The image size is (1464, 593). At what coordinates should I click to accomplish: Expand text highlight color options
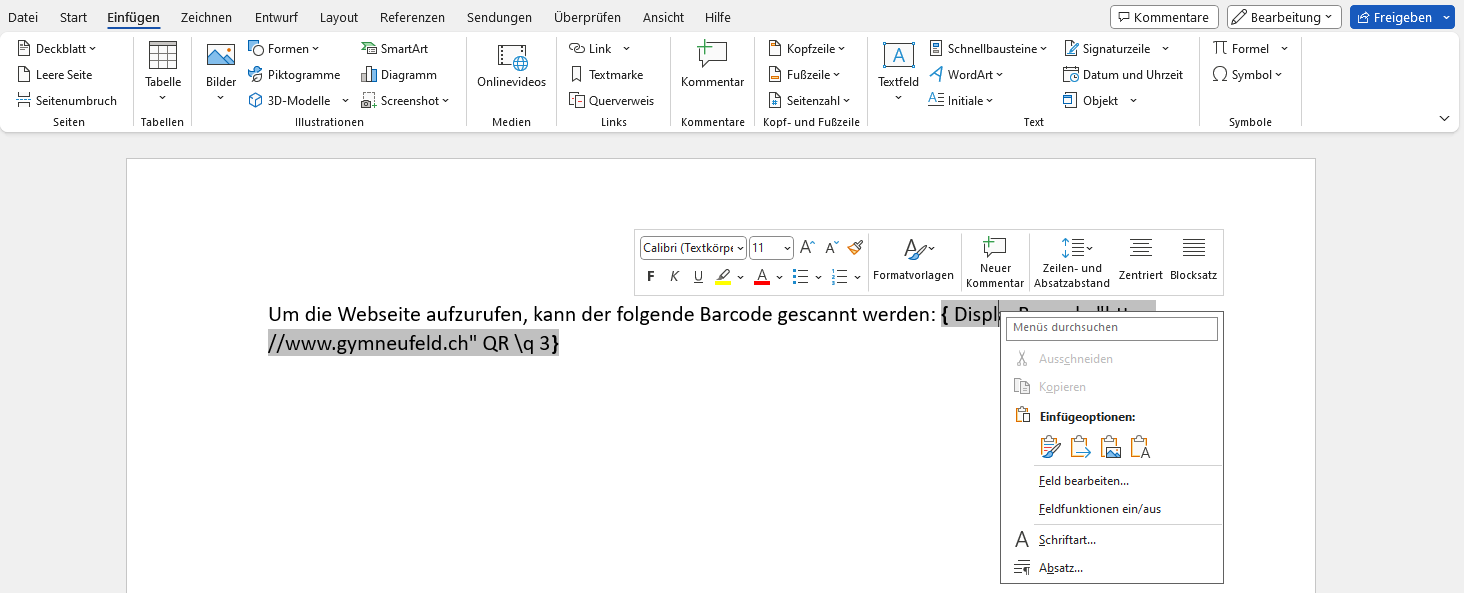(x=740, y=277)
